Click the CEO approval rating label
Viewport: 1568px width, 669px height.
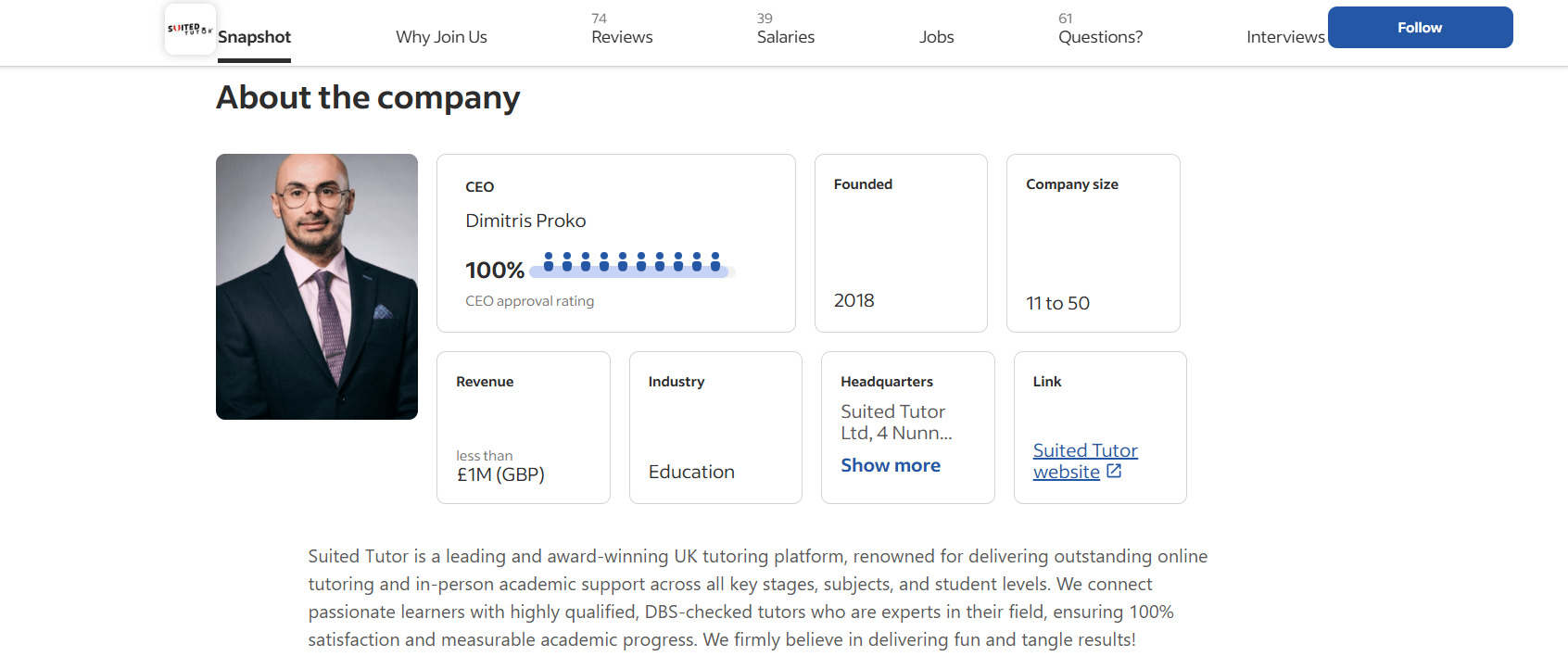529,301
